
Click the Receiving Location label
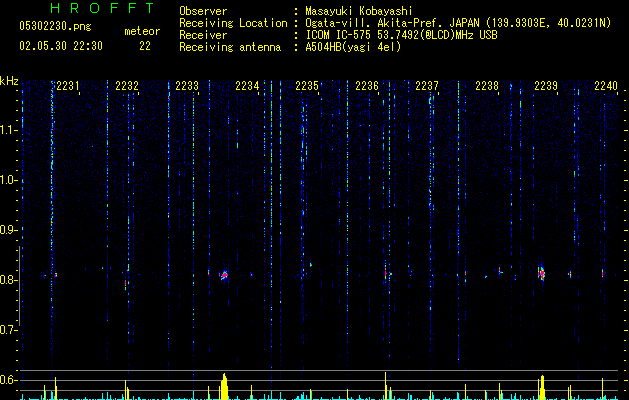click(233, 23)
